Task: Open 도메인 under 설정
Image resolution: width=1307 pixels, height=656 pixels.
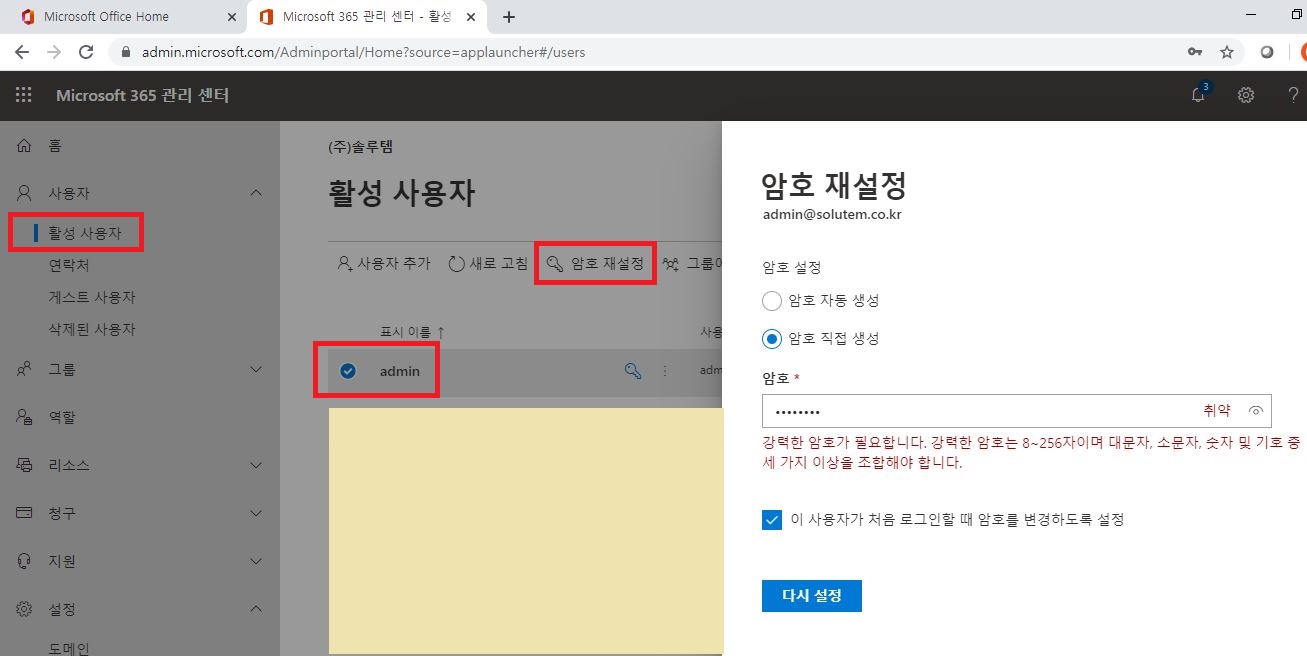Action: [69, 648]
